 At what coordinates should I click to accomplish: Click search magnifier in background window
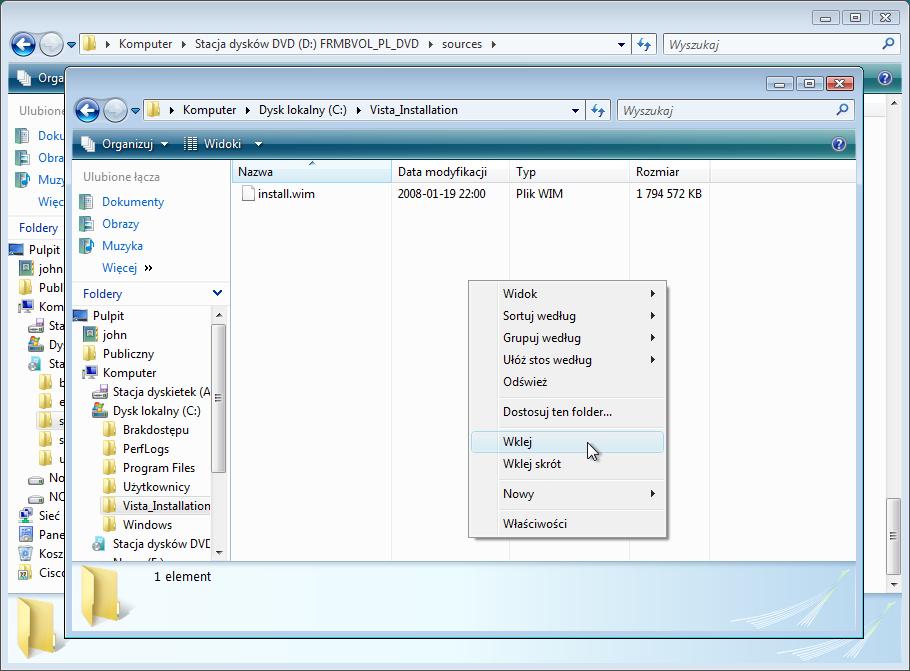point(888,44)
